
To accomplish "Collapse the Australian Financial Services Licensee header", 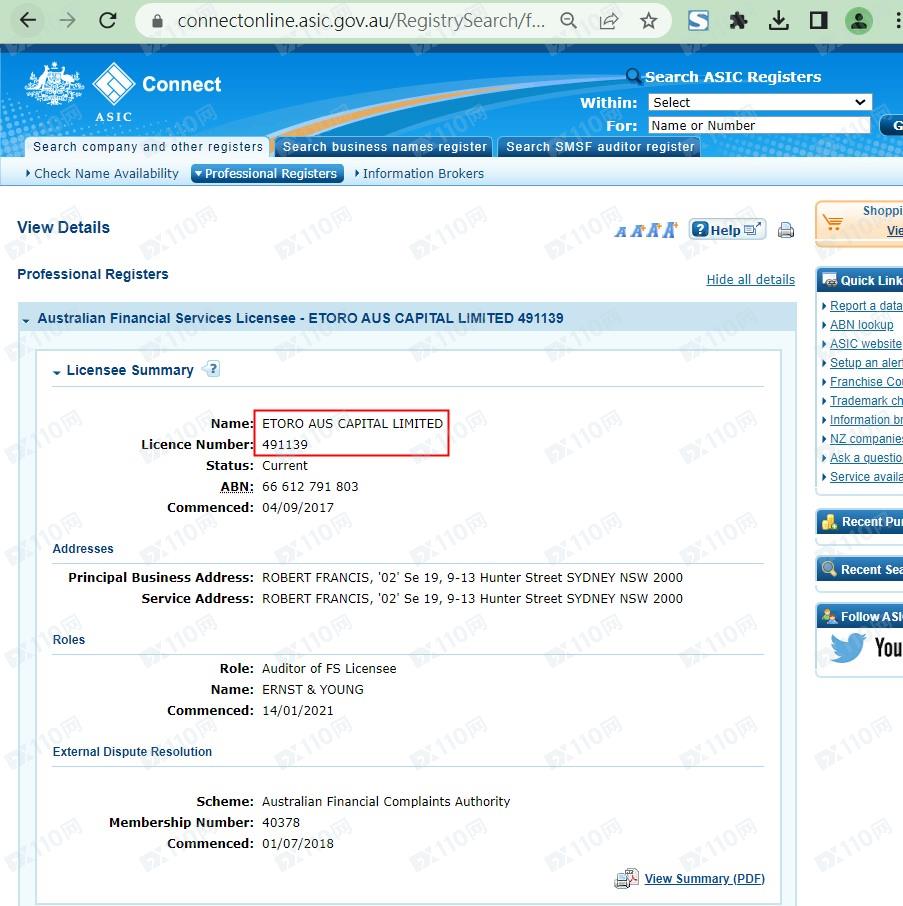I will [26, 320].
